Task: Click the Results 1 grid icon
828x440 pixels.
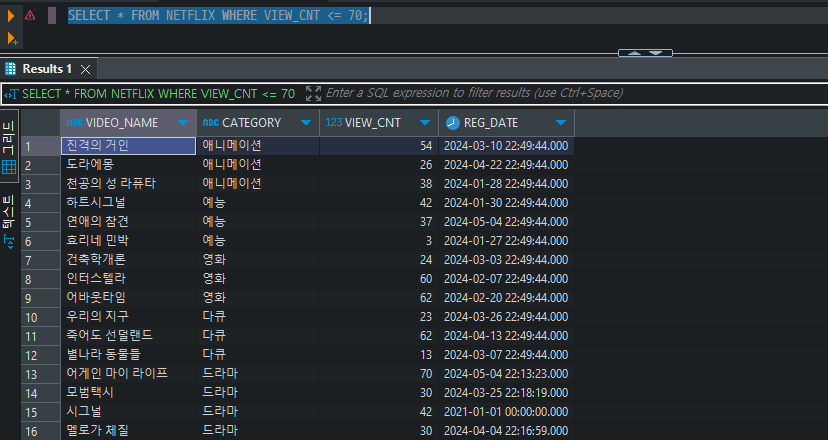Action: tap(10, 69)
